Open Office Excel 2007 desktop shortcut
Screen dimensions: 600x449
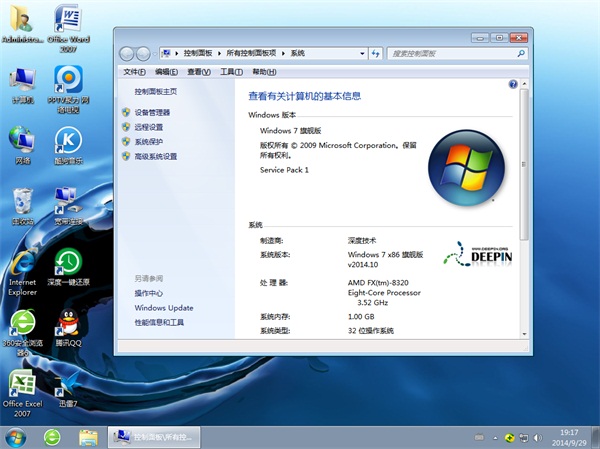(x=22, y=393)
